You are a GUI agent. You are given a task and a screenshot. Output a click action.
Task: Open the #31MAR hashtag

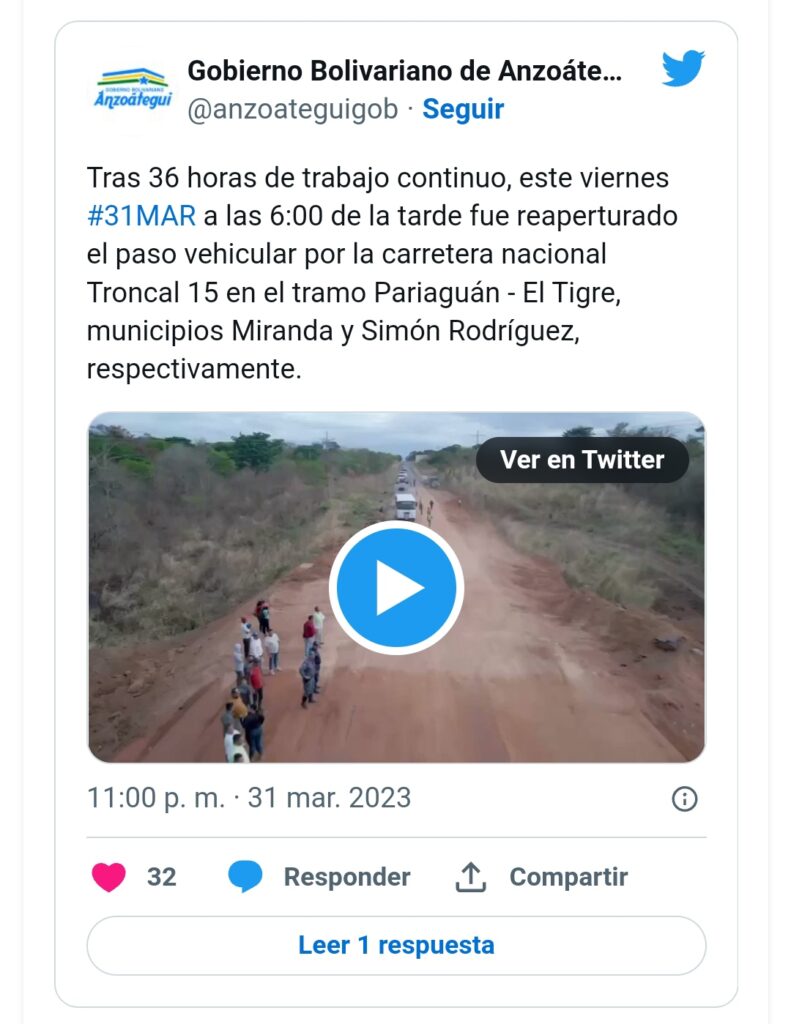pyautogui.click(x=141, y=216)
